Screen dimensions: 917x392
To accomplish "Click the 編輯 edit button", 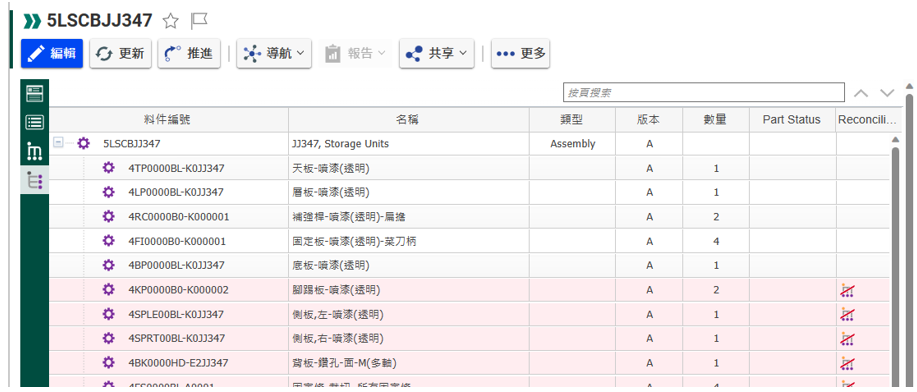I will click(x=52, y=54).
